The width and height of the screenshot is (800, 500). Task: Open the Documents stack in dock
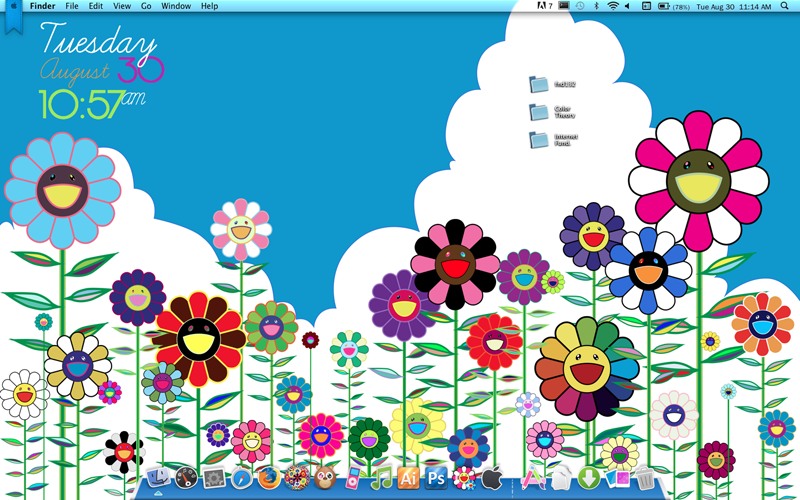point(562,478)
